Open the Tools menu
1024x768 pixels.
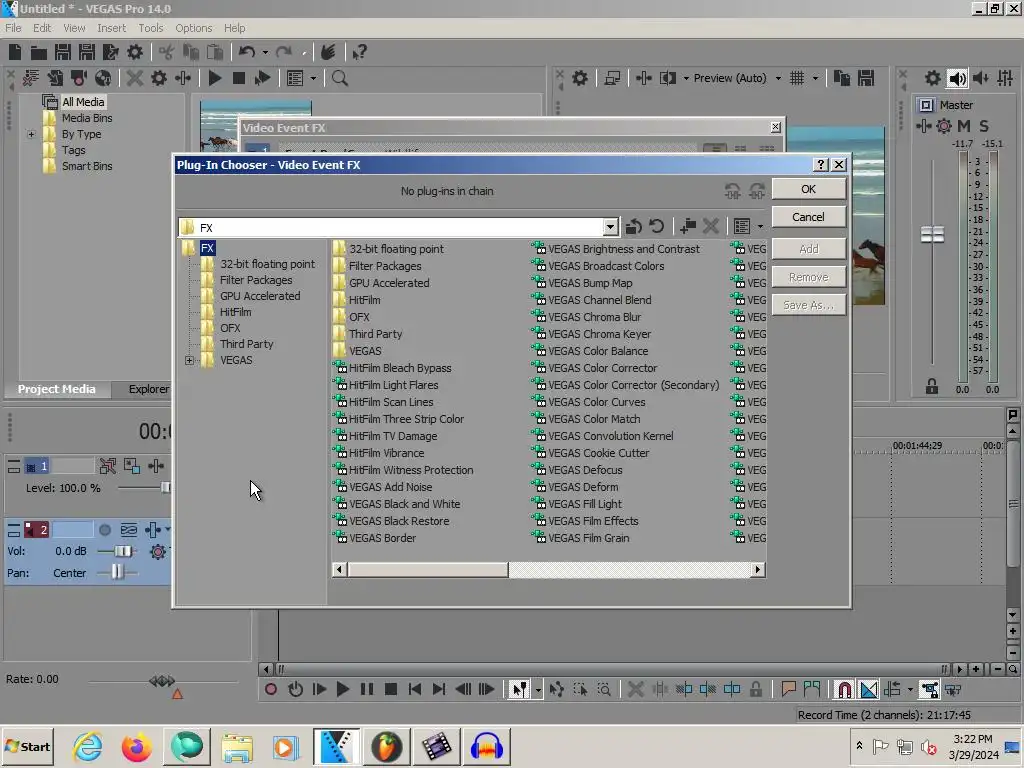pos(150,28)
